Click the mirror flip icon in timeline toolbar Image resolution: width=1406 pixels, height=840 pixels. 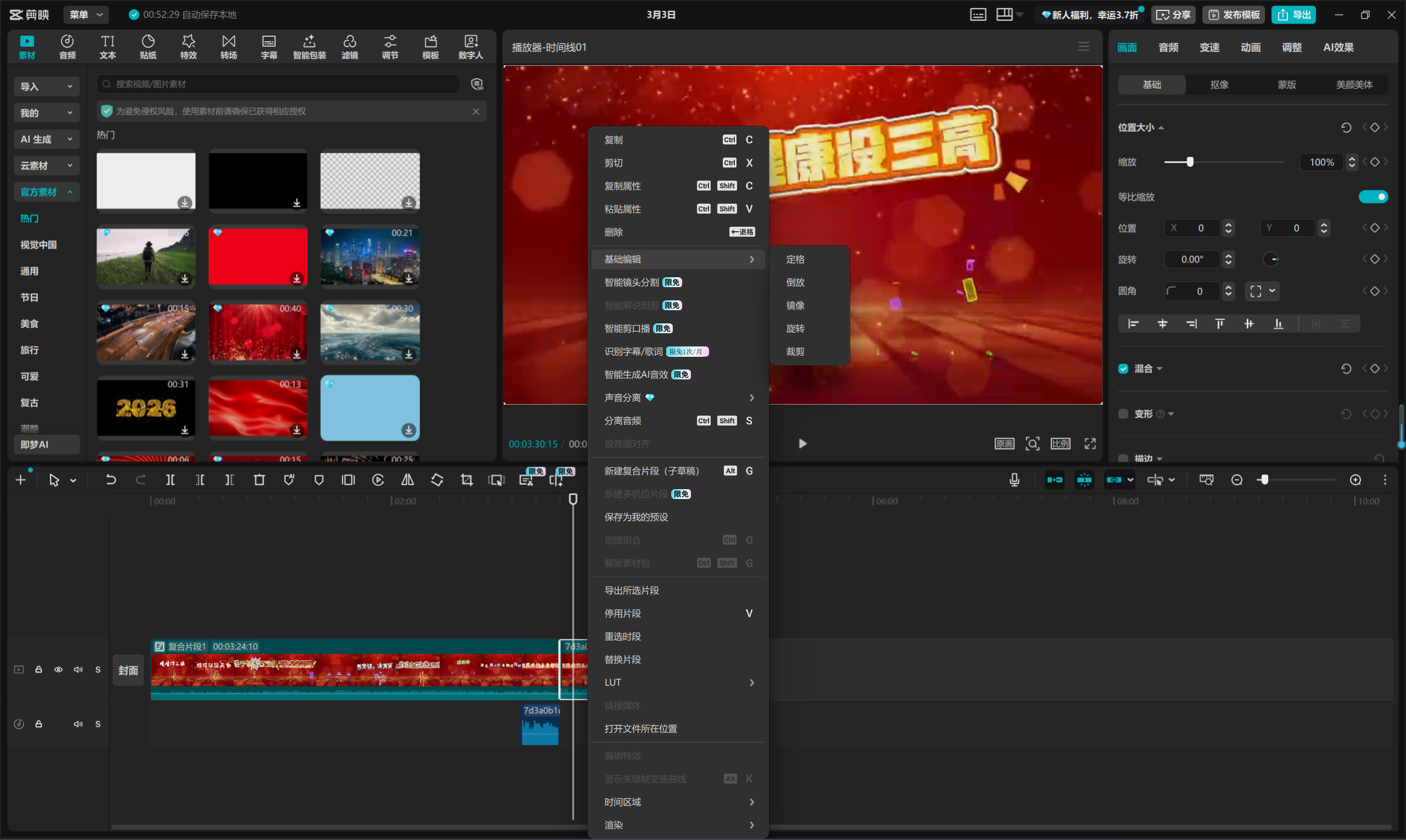tap(407, 480)
